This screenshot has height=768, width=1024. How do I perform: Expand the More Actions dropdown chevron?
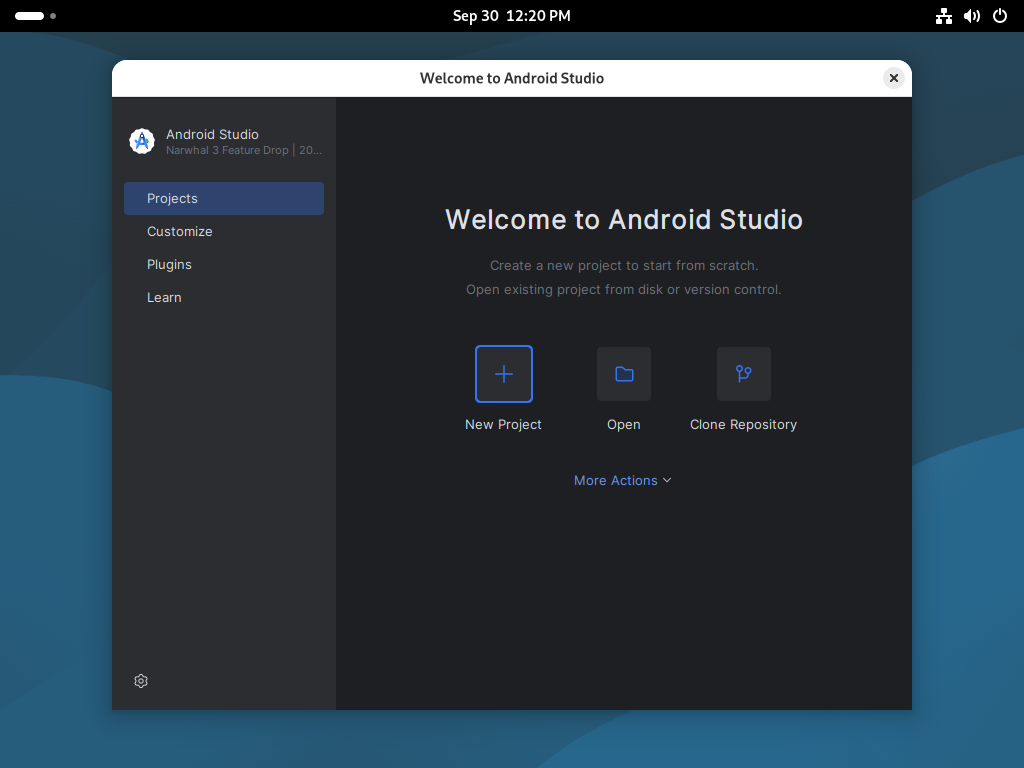[x=667, y=480]
